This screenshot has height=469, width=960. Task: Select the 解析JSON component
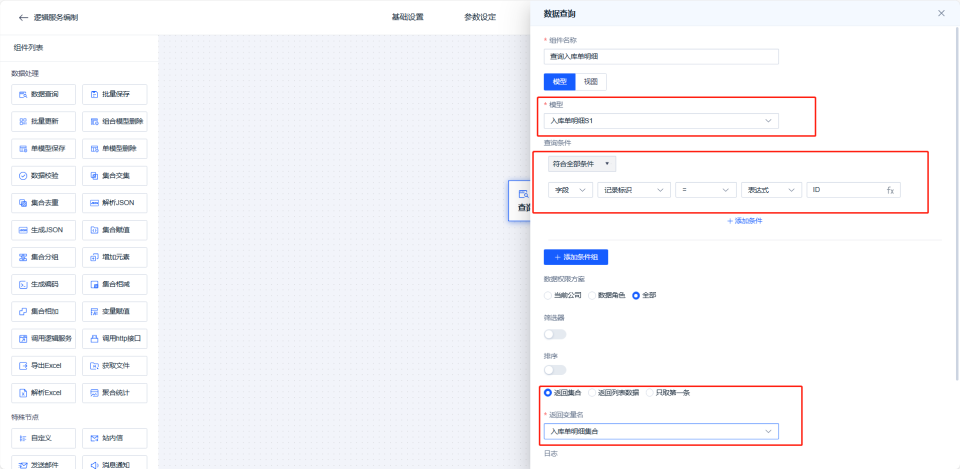click(114, 203)
